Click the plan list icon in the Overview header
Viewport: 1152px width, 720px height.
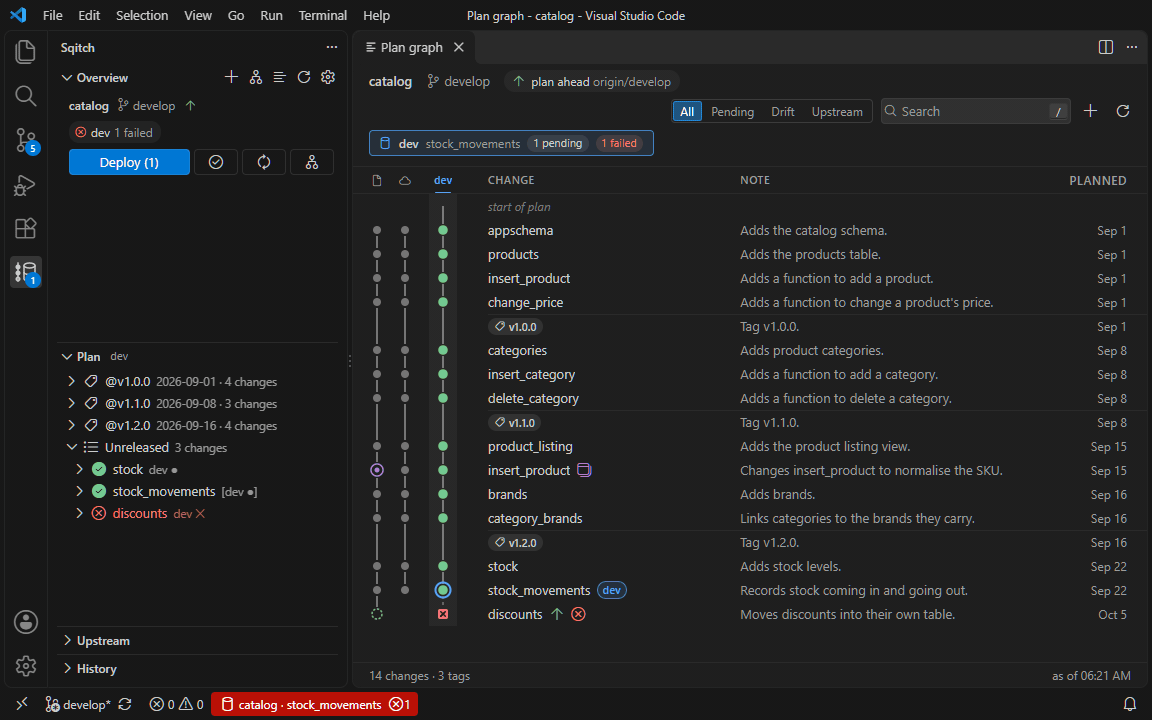click(x=279, y=77)
